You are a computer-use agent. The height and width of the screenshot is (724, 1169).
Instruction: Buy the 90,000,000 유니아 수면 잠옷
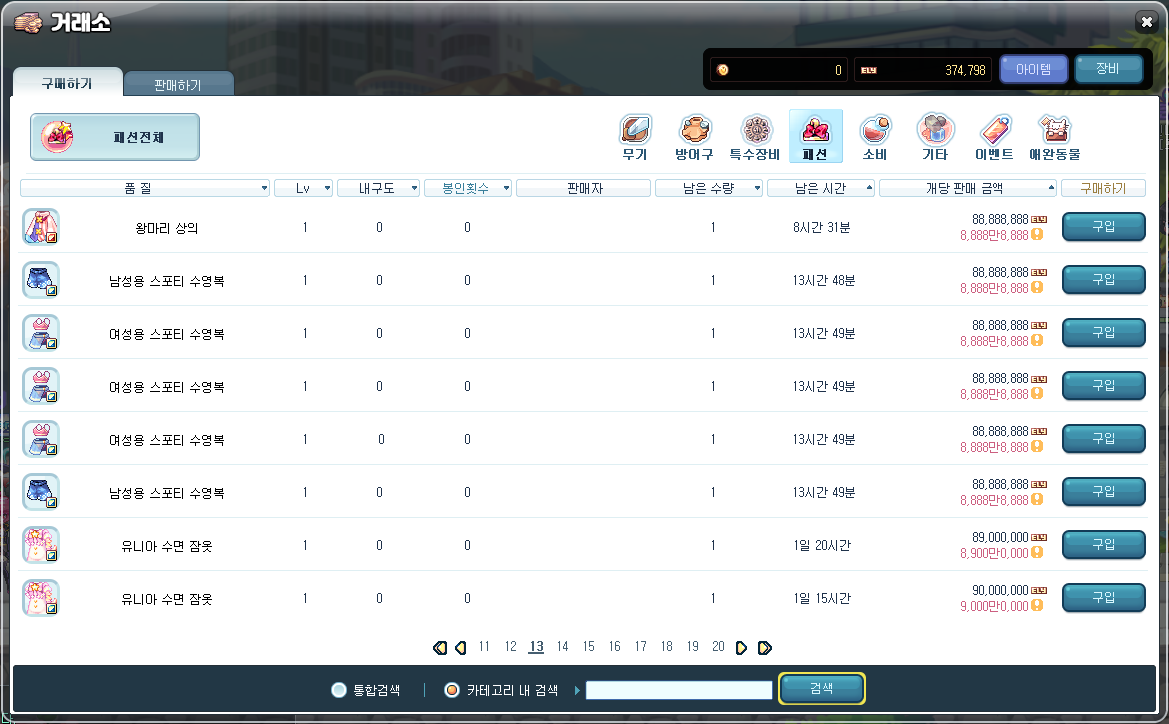(x=1103, y=597)
